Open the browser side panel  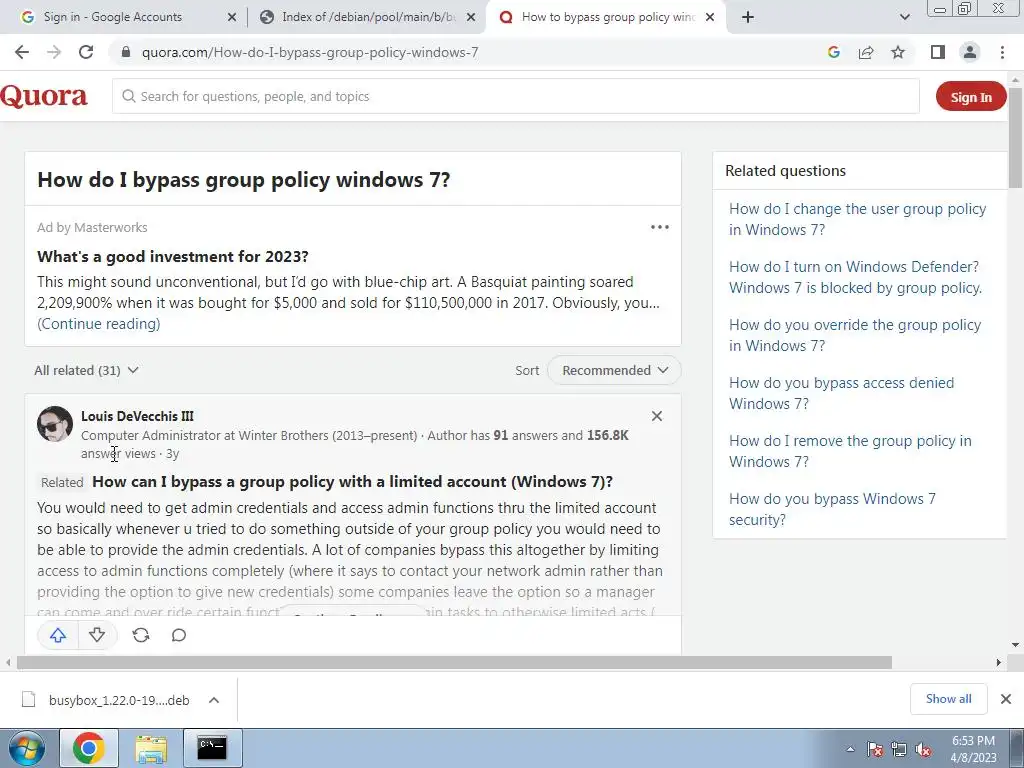[938, 52]
